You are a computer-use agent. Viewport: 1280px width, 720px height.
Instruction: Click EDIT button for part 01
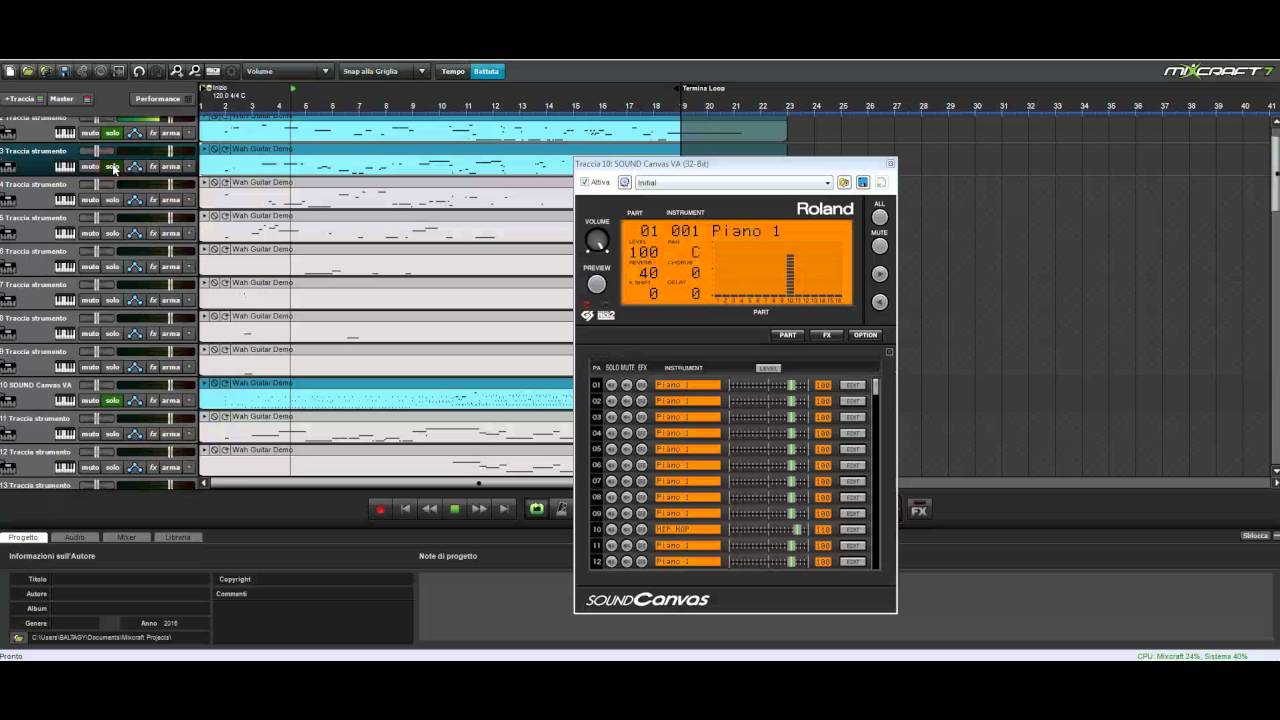pos(853,385)
